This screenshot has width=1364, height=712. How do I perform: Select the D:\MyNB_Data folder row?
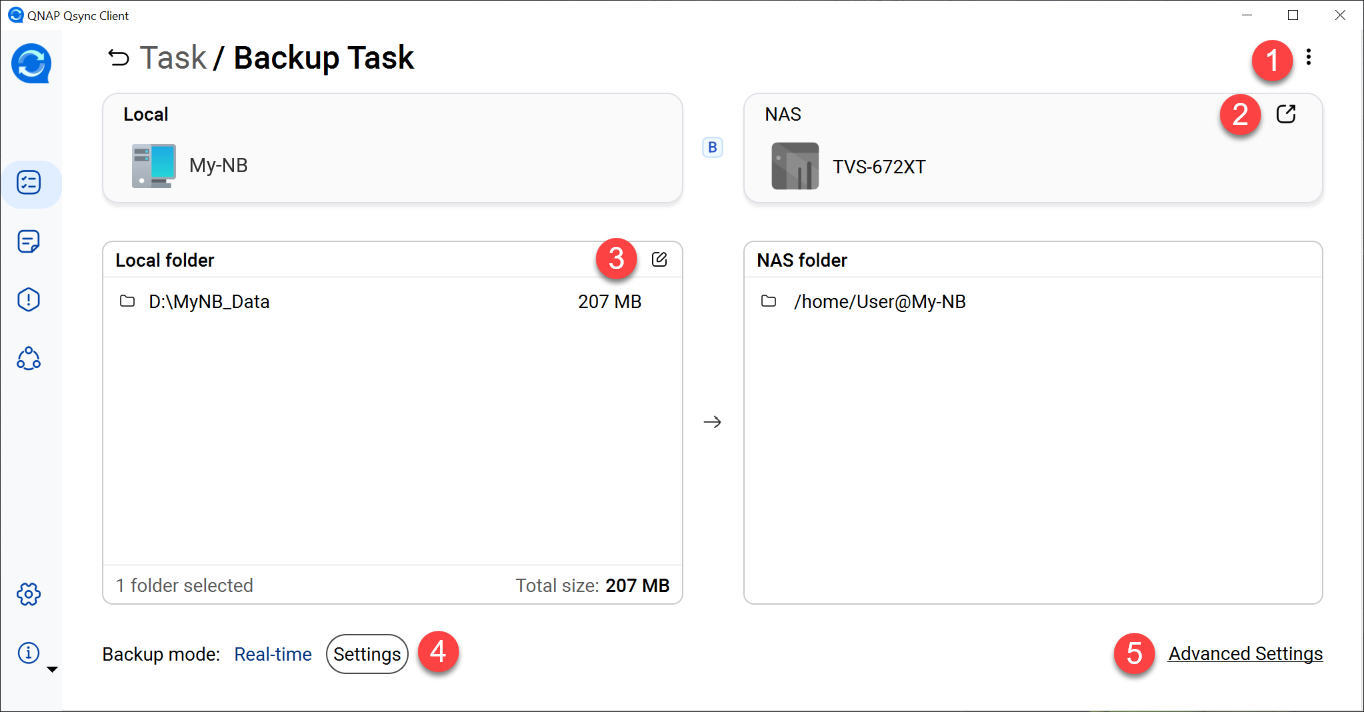209,302
